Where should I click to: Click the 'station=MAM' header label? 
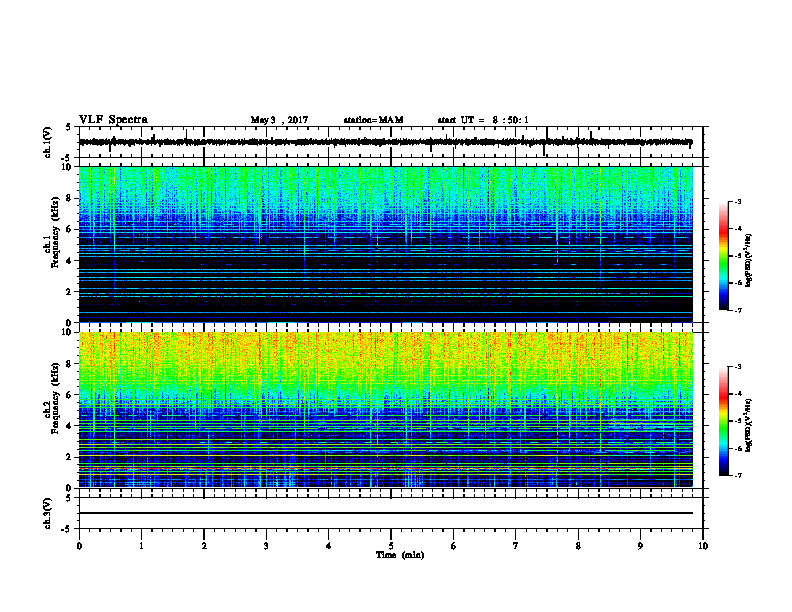click(373, 120)
